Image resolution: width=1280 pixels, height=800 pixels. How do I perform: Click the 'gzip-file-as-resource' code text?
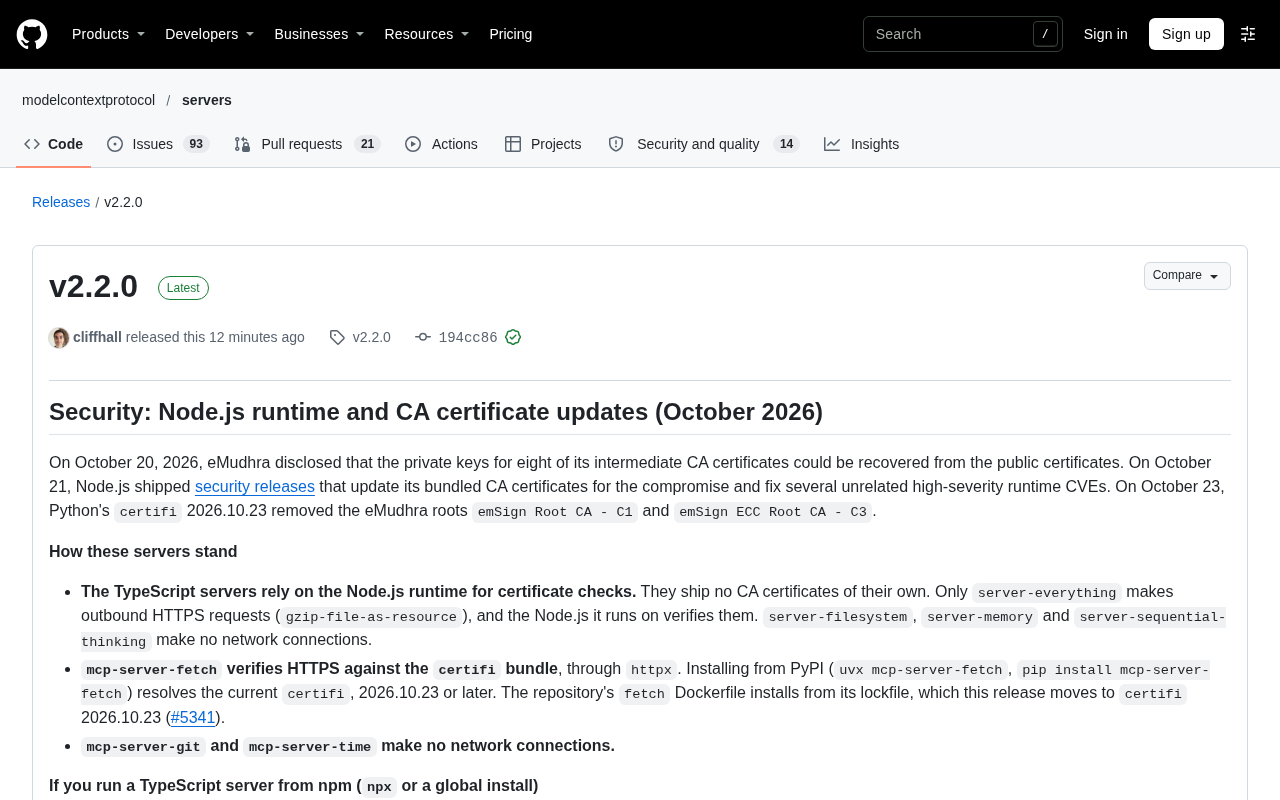coord(371,617)
